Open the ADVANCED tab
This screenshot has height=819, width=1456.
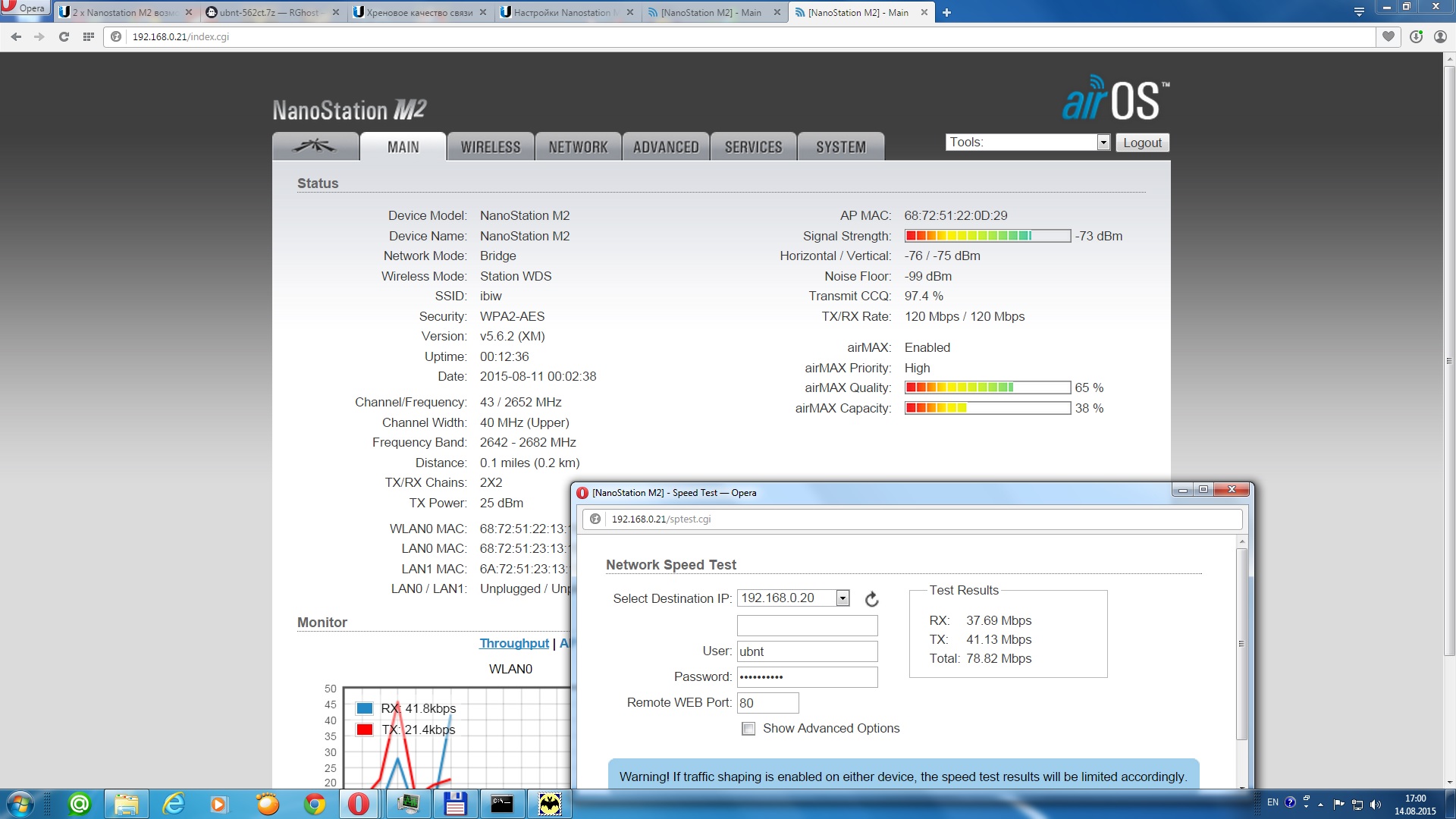tap(666, 146)
